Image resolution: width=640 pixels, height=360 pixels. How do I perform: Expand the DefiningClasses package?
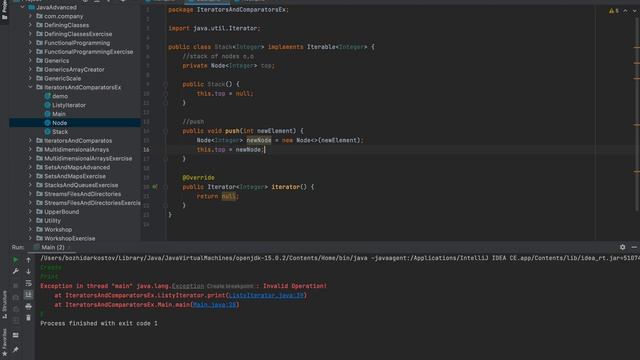coord(30,25)
